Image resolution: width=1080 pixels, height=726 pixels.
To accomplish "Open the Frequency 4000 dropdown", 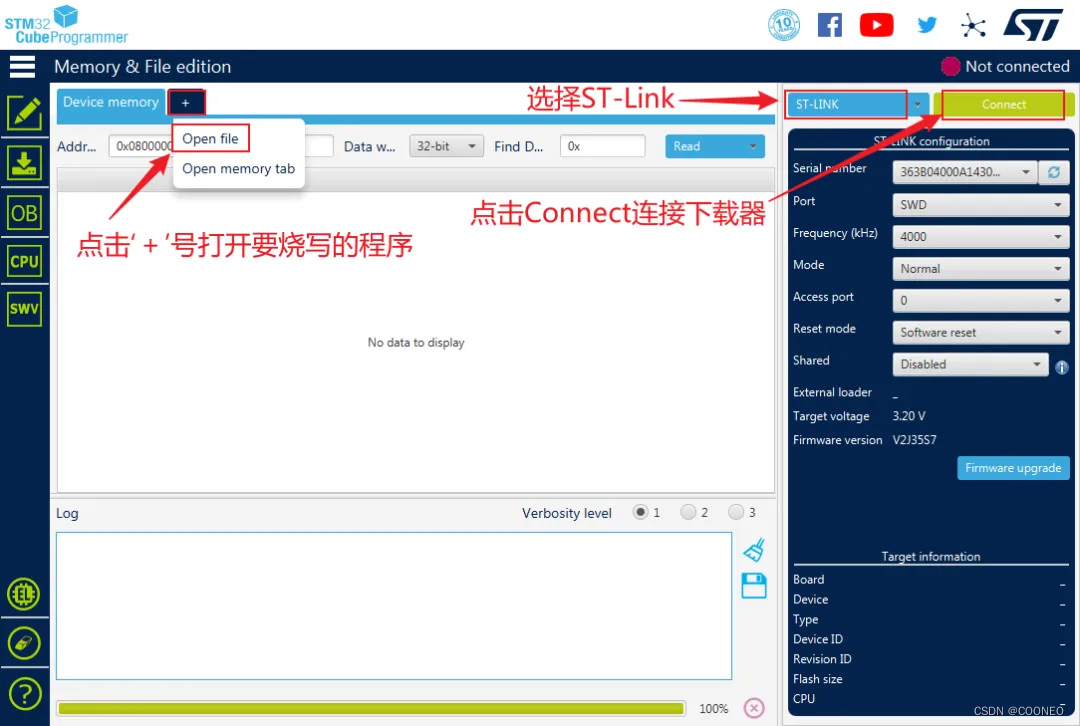I will (x=981, y=236).
